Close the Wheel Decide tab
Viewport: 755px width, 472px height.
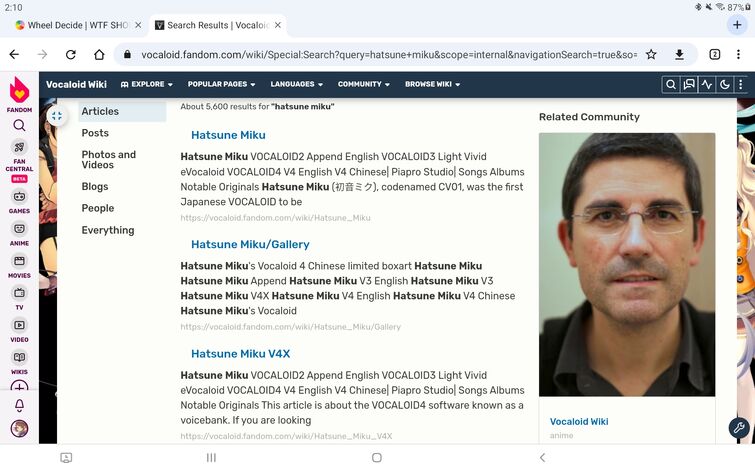[x=138, y=25]
